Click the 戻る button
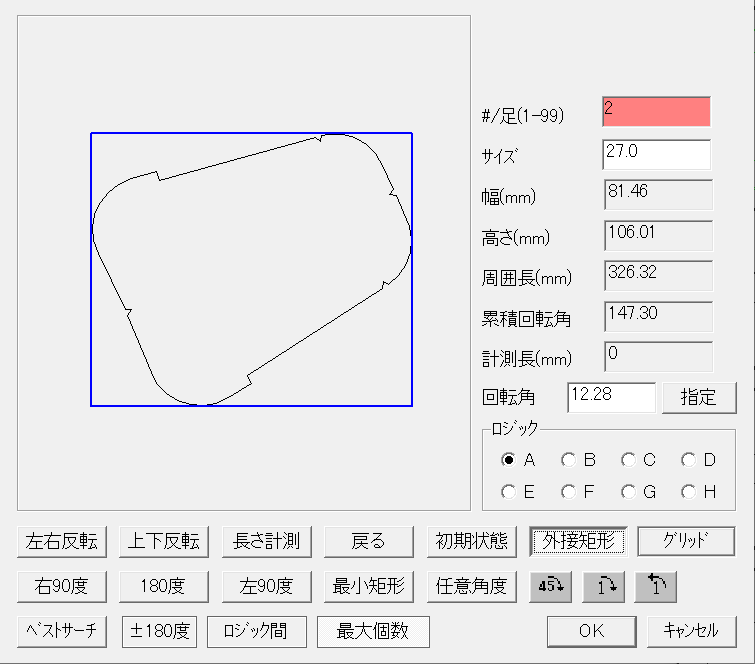 click(369, 542)
